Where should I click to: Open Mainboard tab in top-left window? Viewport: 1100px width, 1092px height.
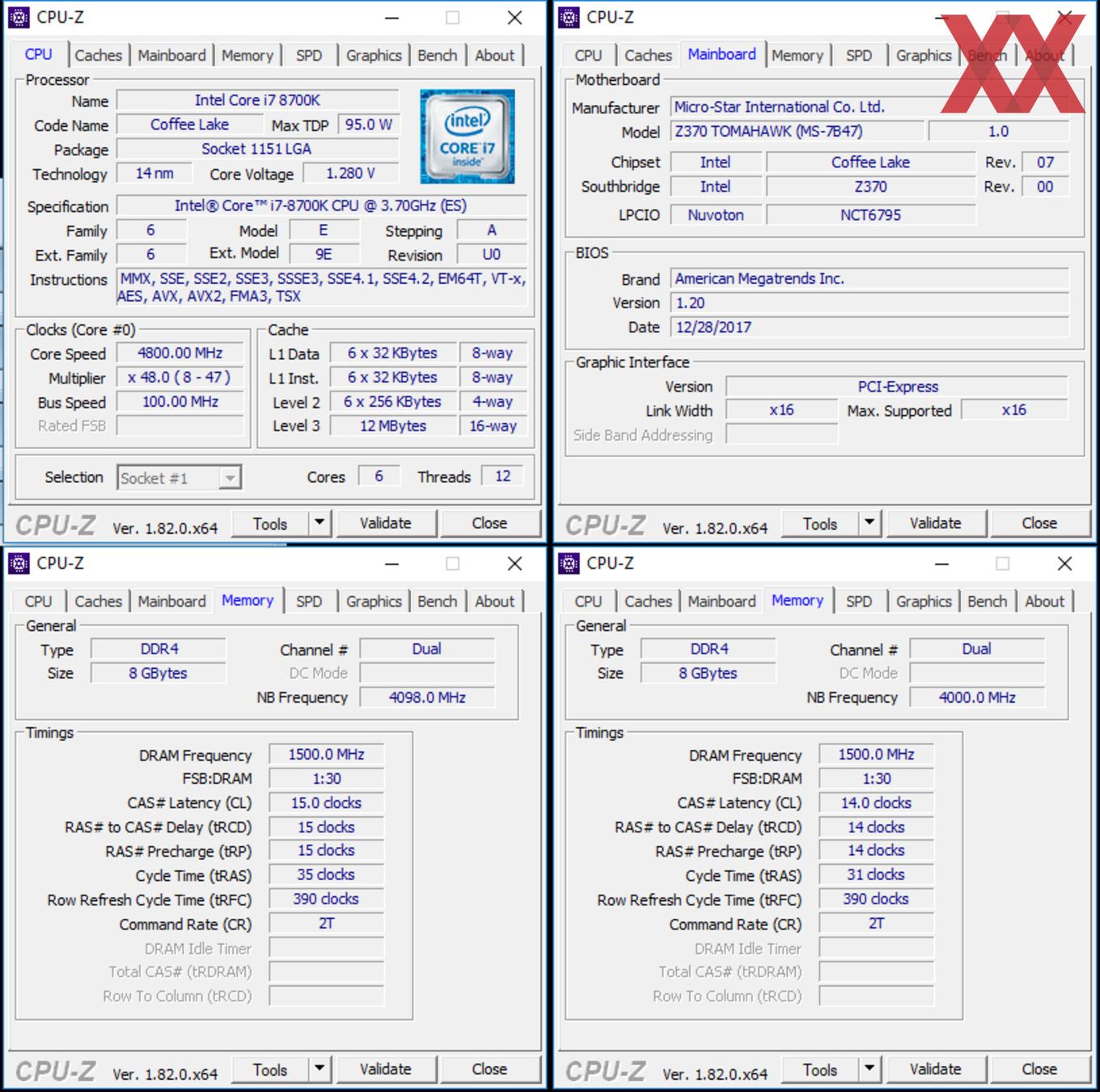pyautogui.click(x=171, y=55)
